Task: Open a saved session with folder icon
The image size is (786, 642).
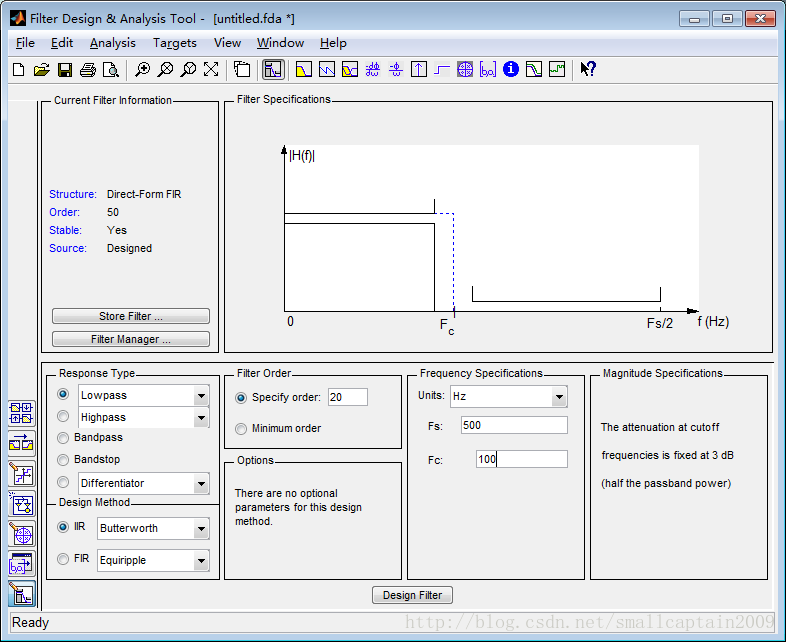Action: pyautogui.click(x=42, y=69)
